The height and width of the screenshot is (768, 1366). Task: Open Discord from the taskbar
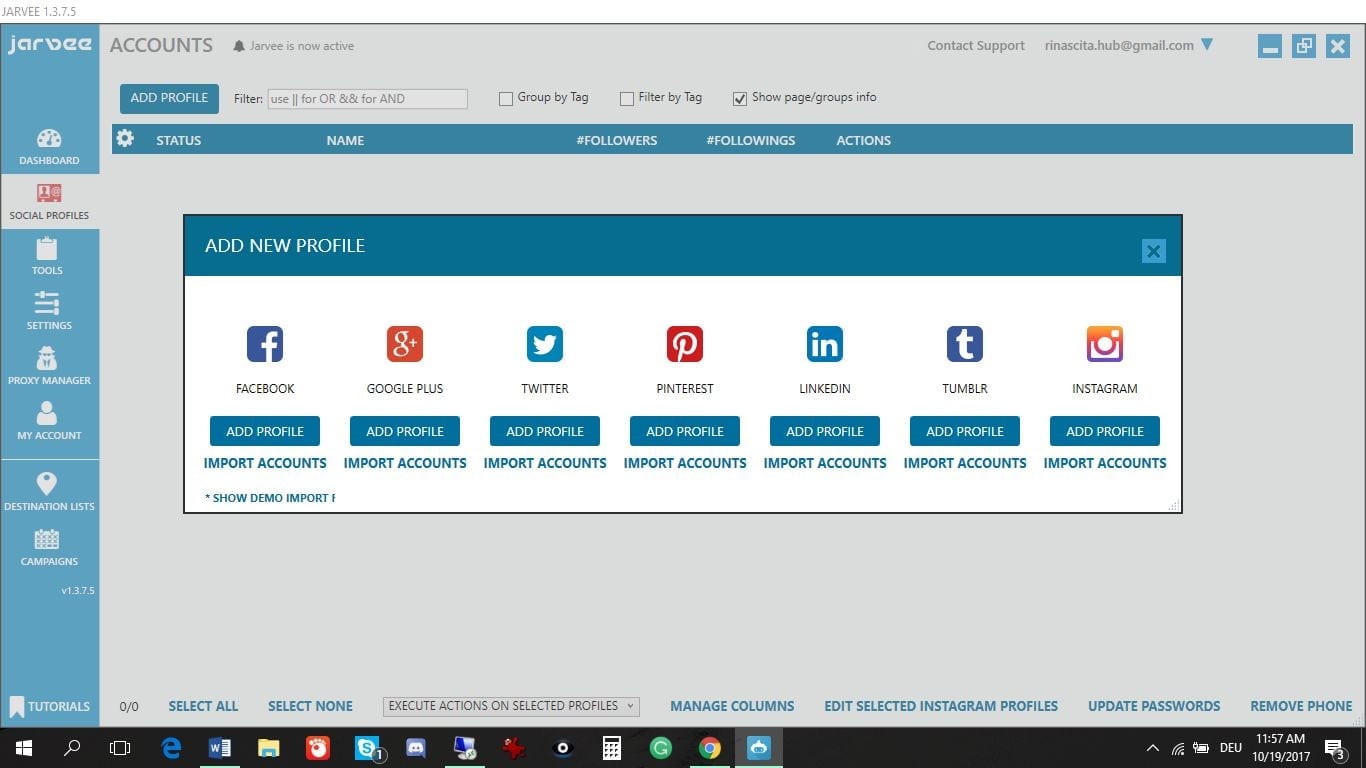[x=416, y=747]
